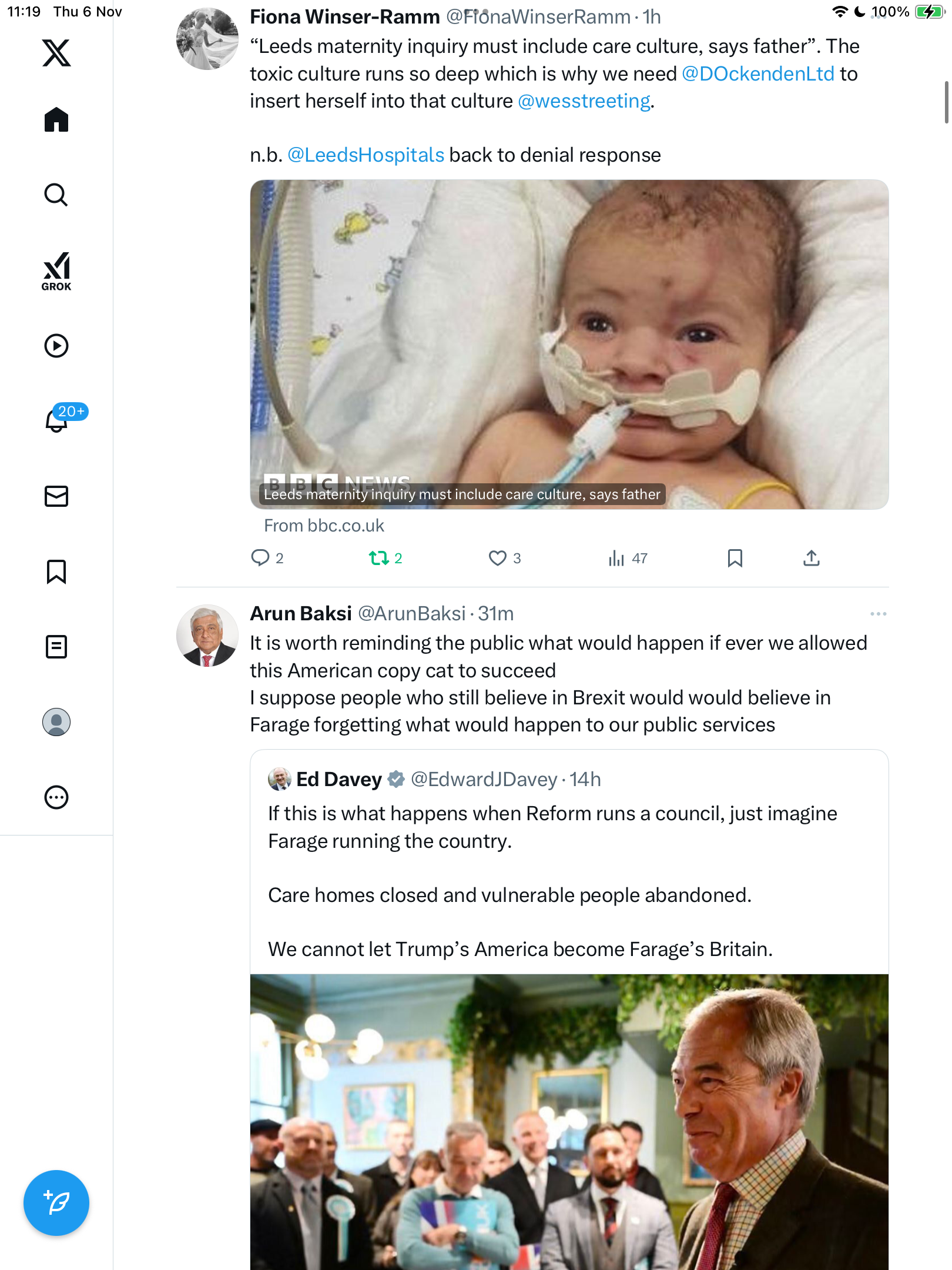Open the X home timeline
952x1270 pixels.
(x=56, y=120)
